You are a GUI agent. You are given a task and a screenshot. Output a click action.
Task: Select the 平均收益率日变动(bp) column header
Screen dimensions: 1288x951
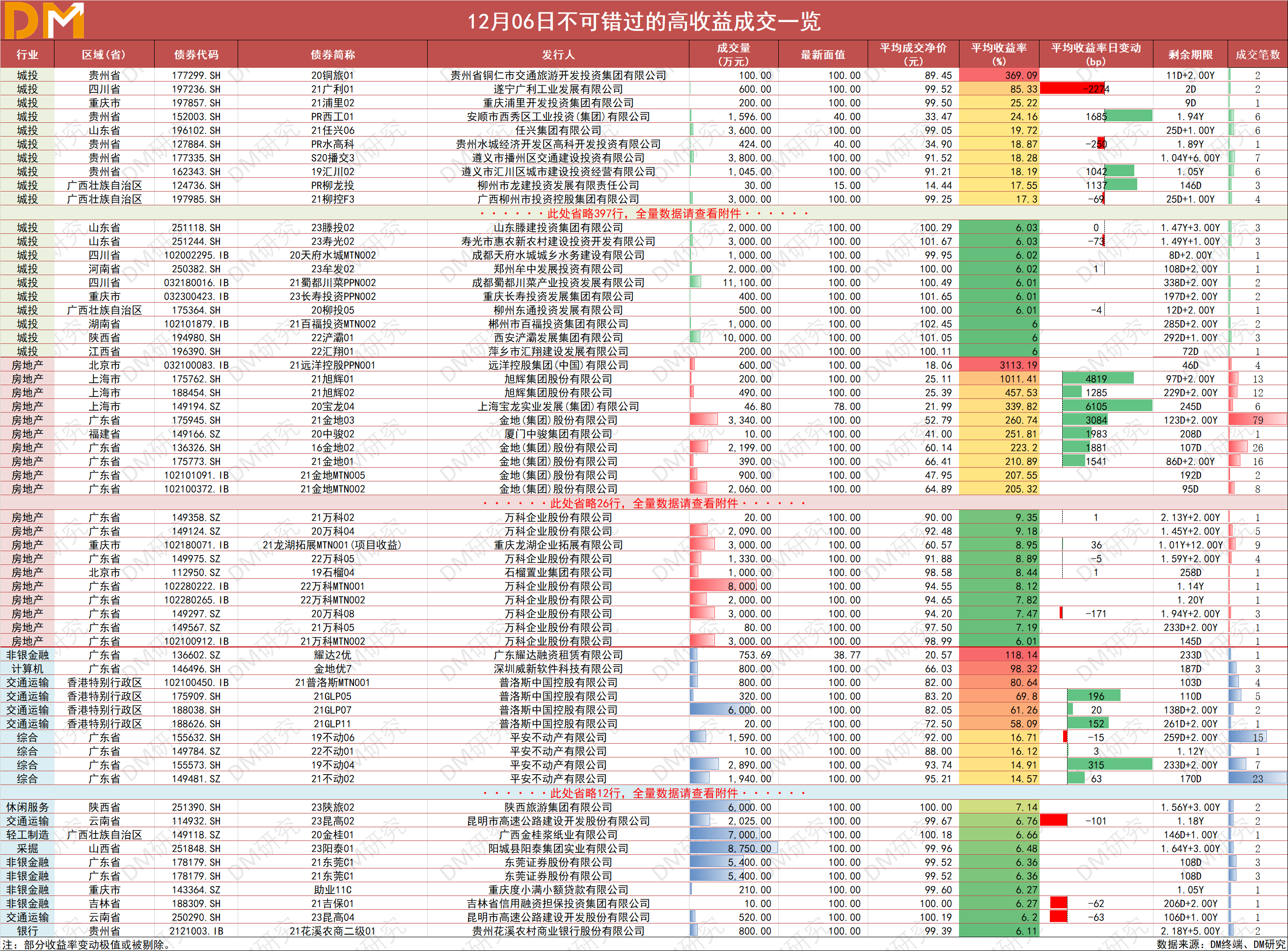[x=1096, y=55]
